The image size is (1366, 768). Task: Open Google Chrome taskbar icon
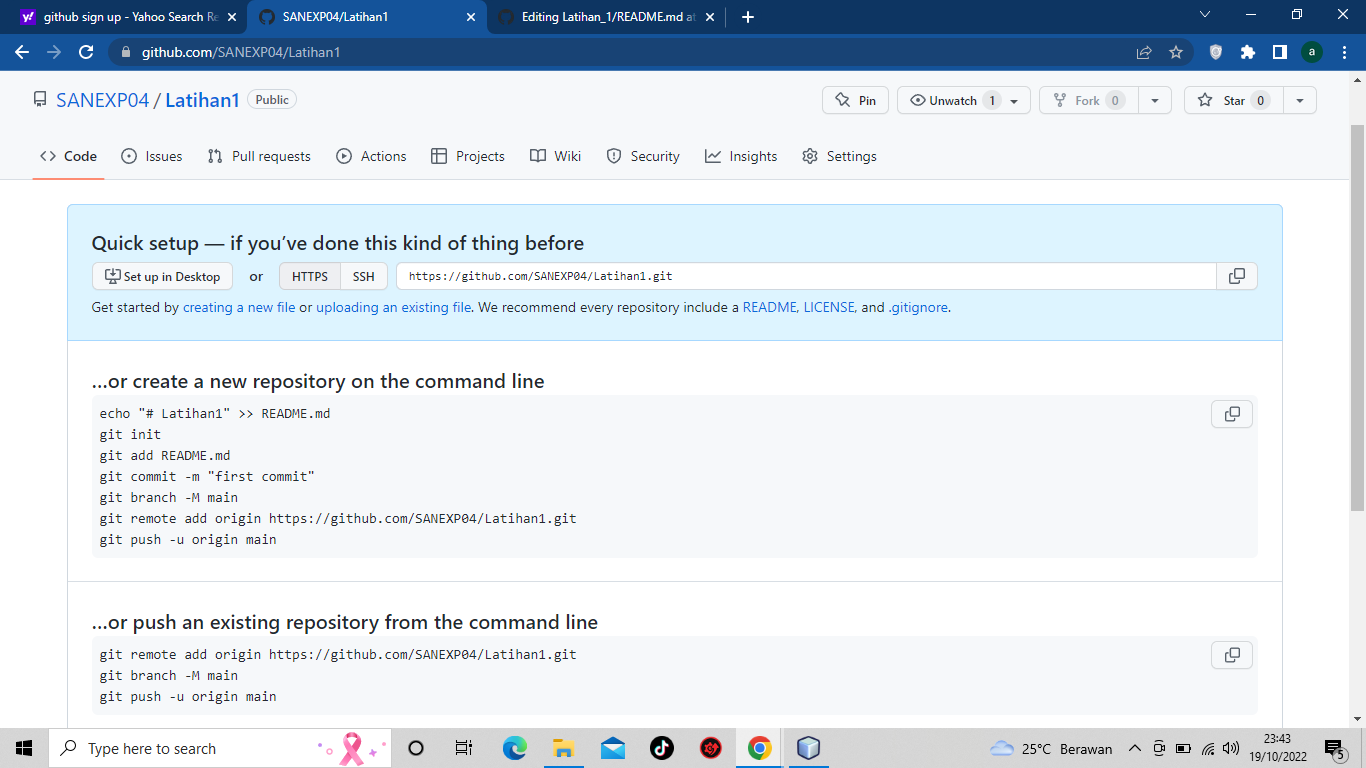[759, 748]
